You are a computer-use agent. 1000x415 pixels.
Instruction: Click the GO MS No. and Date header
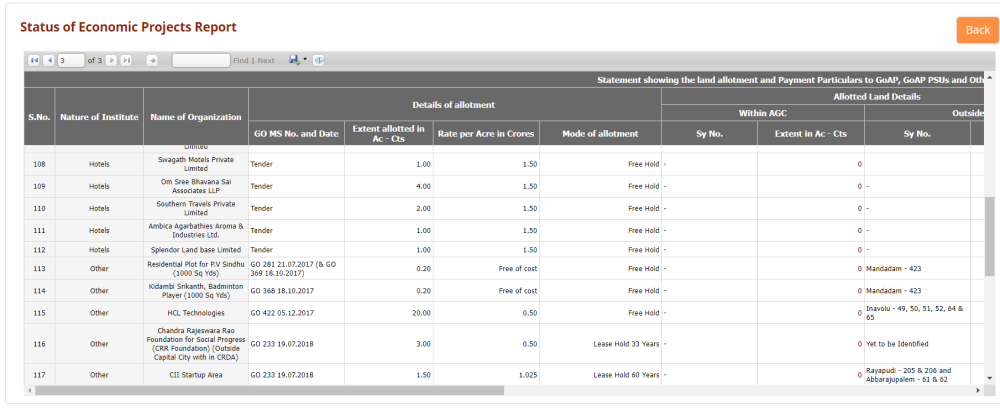(x=297, y=133)
